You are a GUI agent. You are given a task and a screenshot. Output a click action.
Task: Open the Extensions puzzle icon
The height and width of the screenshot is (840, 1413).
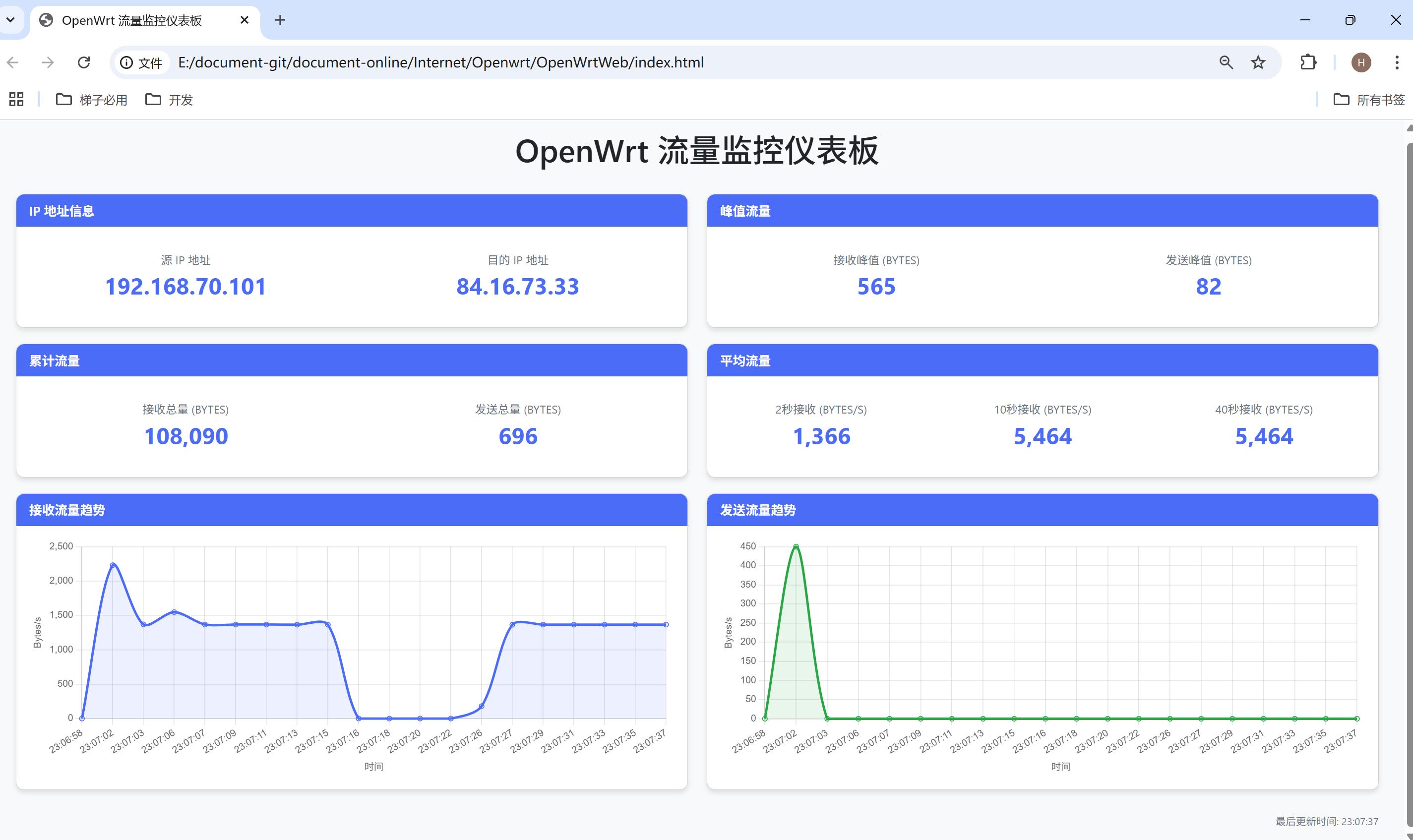point(1308,62)
